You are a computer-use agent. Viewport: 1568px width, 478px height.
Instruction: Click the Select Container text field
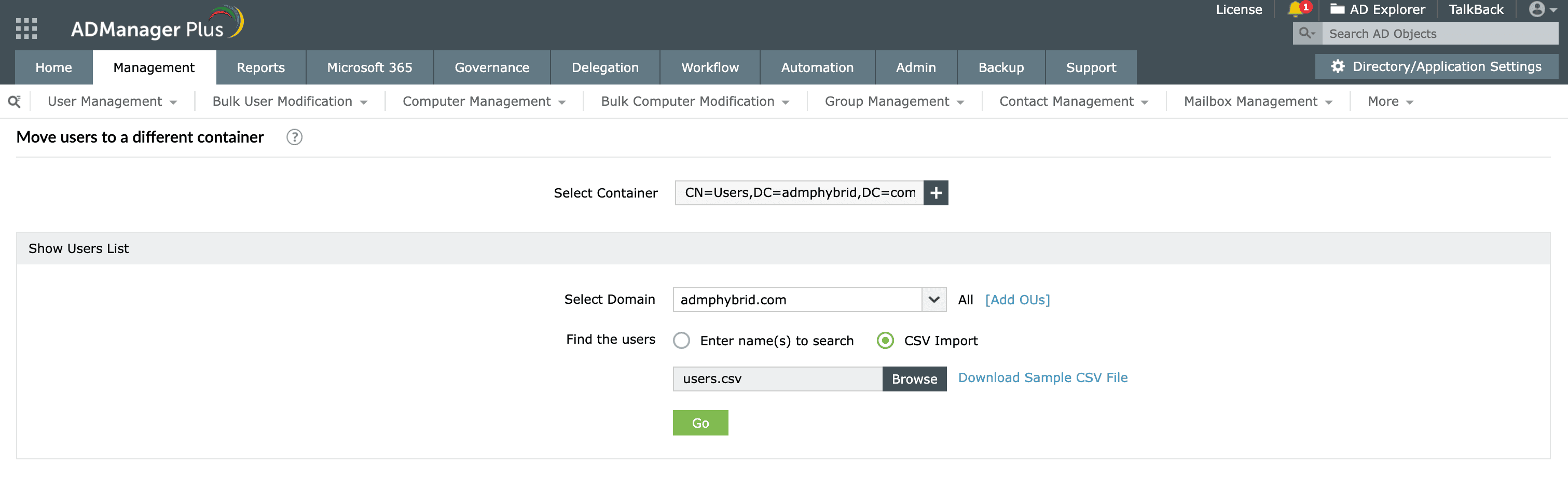(799, 193)
